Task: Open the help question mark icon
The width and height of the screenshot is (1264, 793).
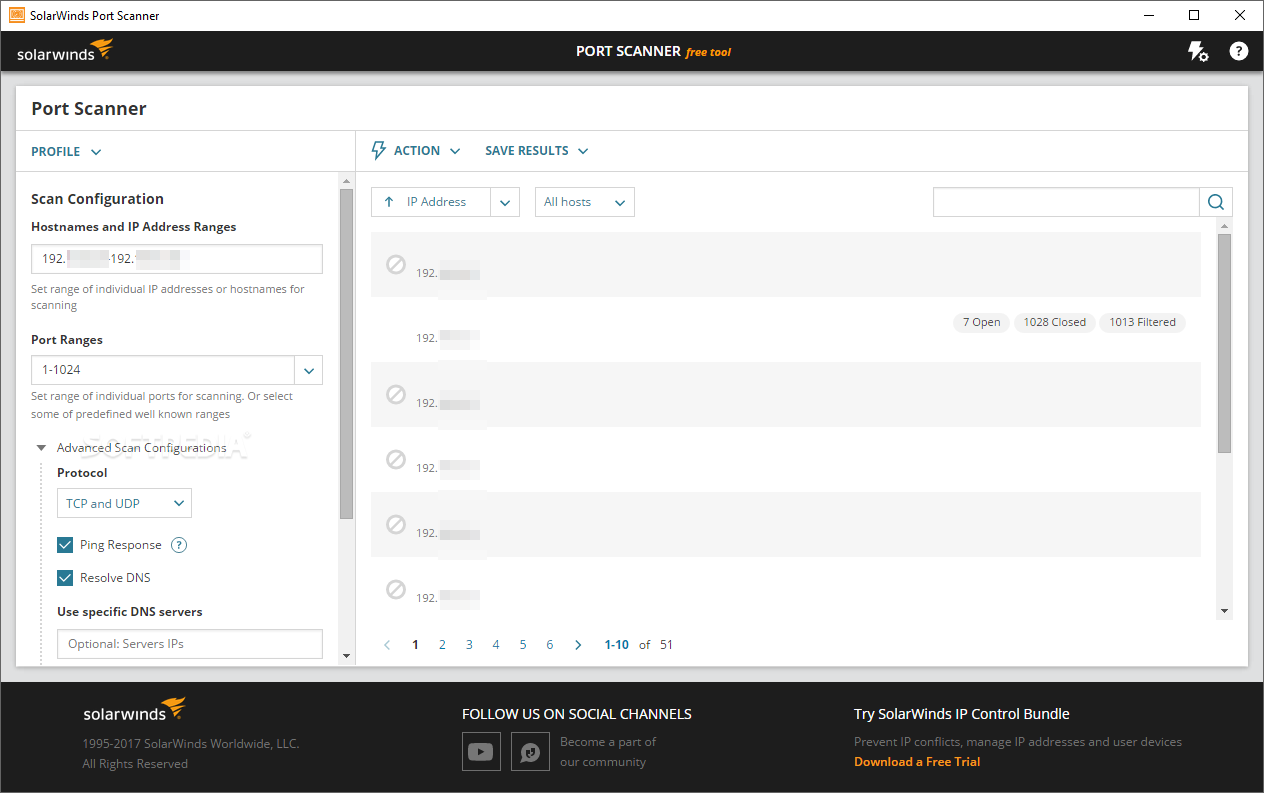Action: point(1239,51)
